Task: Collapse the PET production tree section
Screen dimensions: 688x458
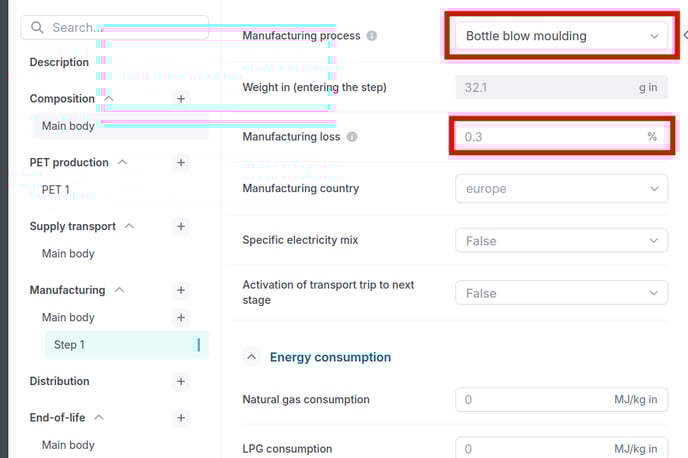Action: 123,162
